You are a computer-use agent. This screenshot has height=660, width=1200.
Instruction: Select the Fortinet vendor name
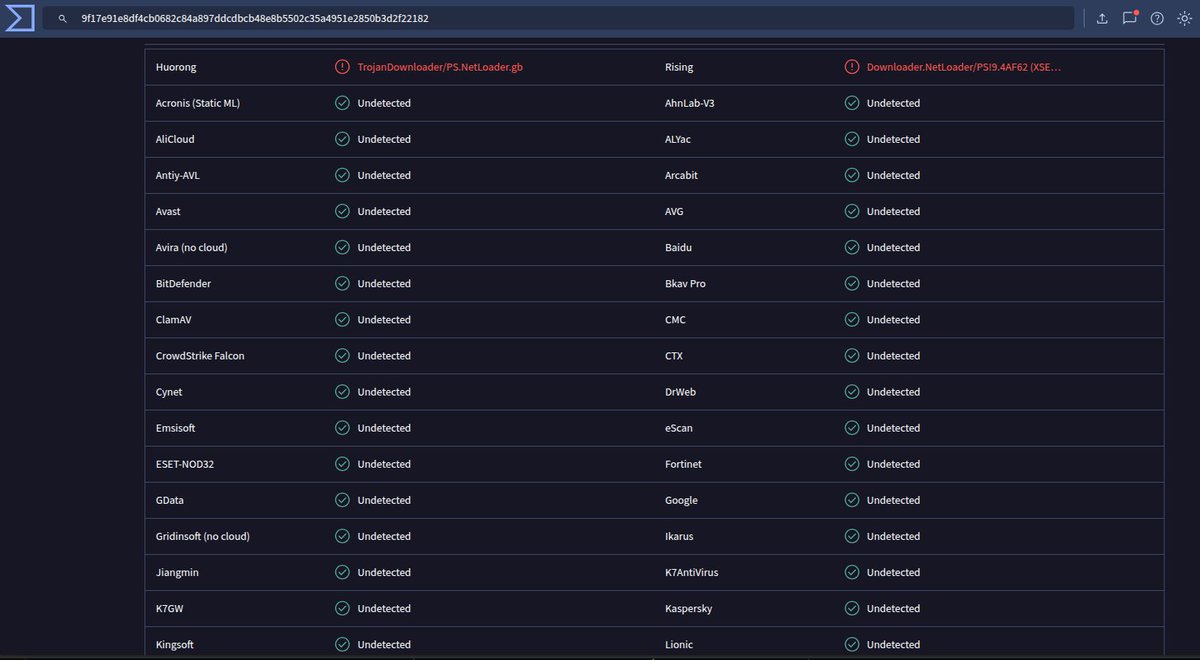pos(683,464)
